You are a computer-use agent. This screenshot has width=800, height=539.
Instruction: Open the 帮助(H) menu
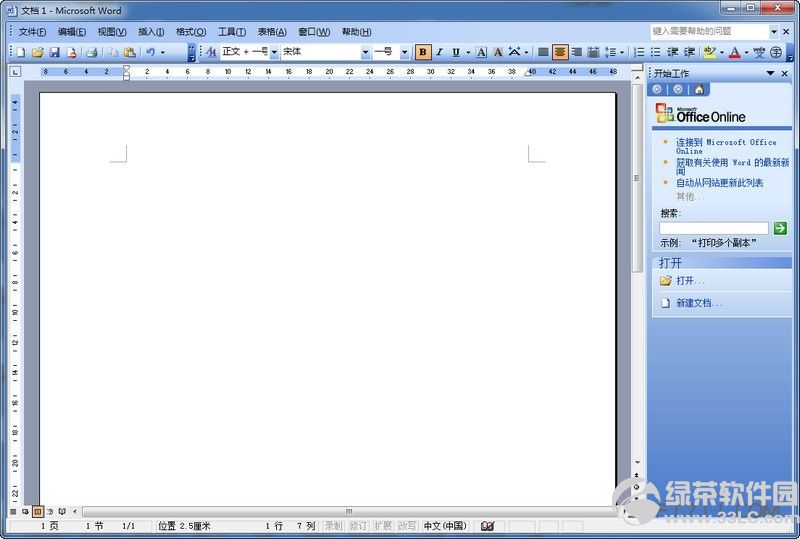357,32
